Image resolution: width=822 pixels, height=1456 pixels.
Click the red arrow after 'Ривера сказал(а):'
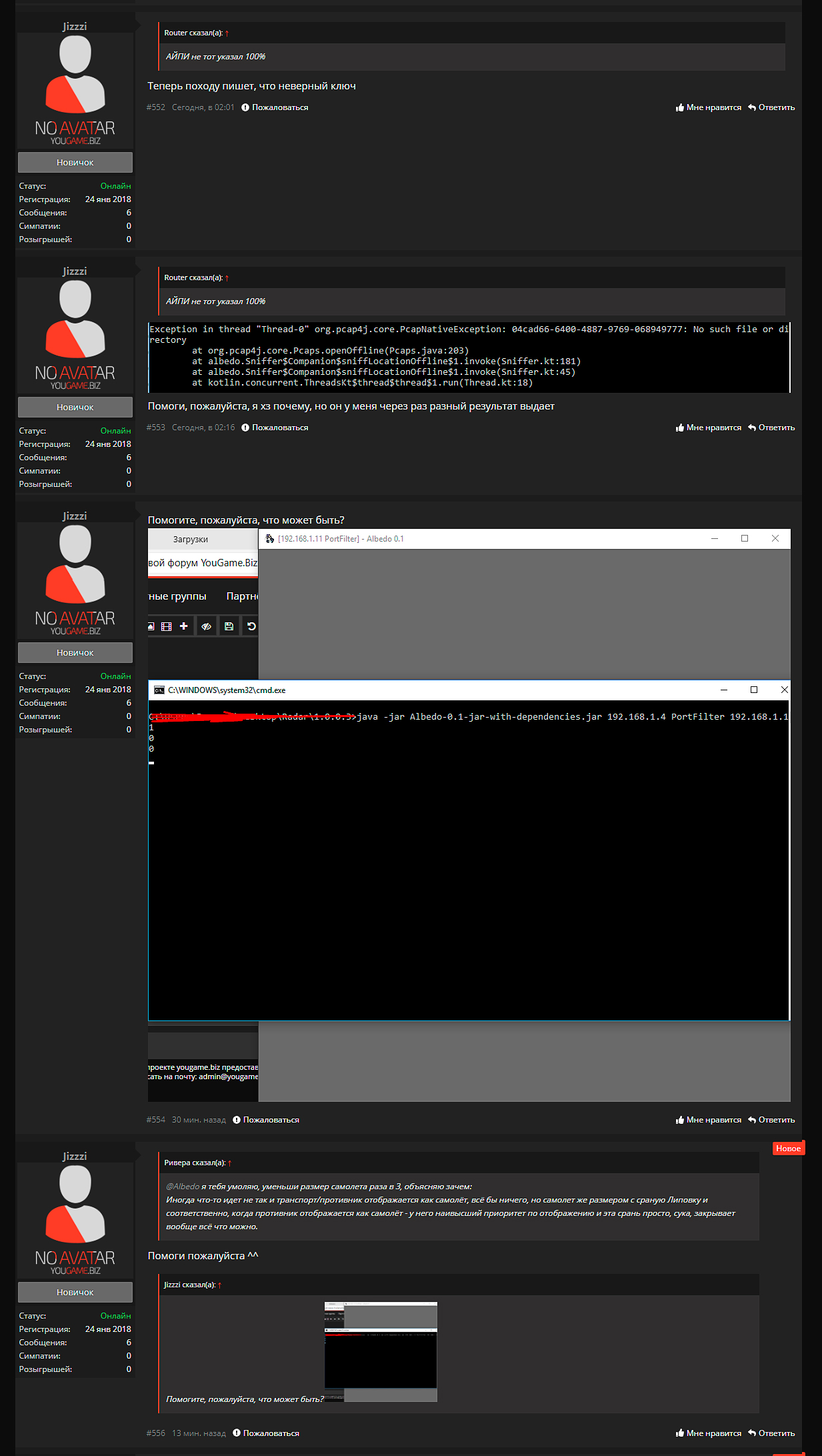pyautogui.click(x=230, y=1163)
